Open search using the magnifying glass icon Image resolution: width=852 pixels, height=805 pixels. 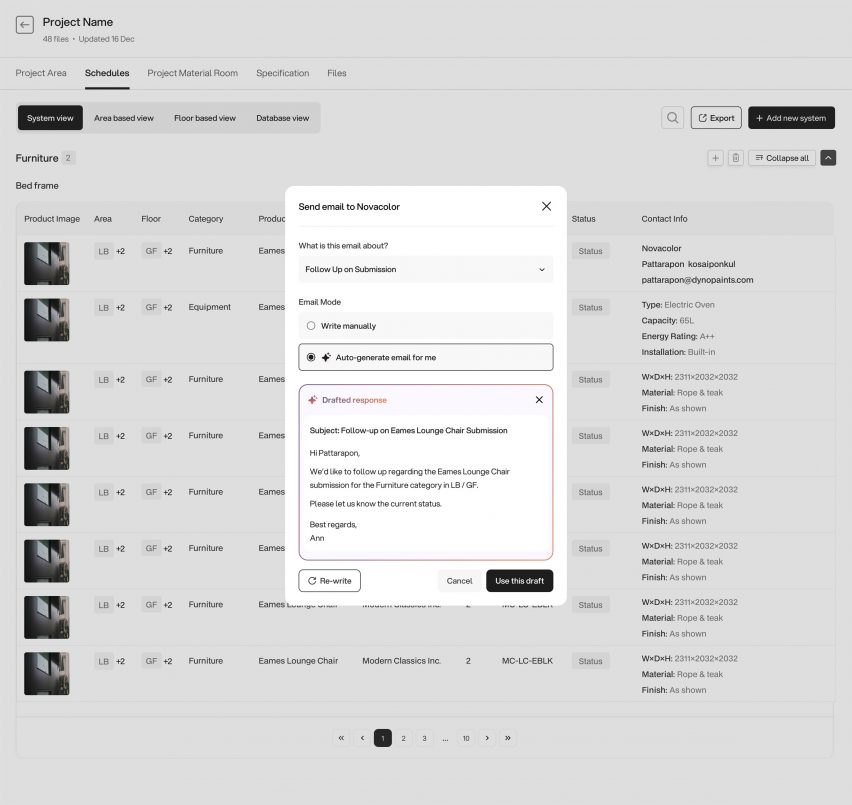pyautogui.click(x=672, y=117)
